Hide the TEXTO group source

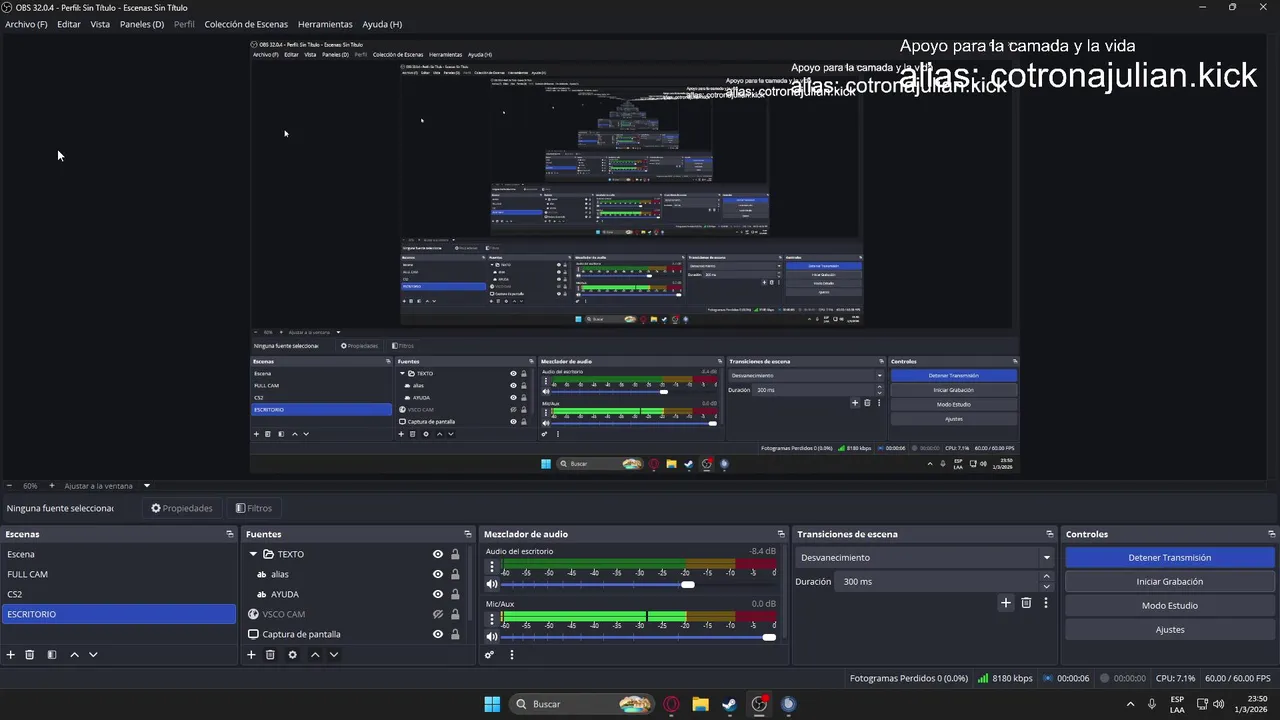pyautogui.click(x=437, y=554)
